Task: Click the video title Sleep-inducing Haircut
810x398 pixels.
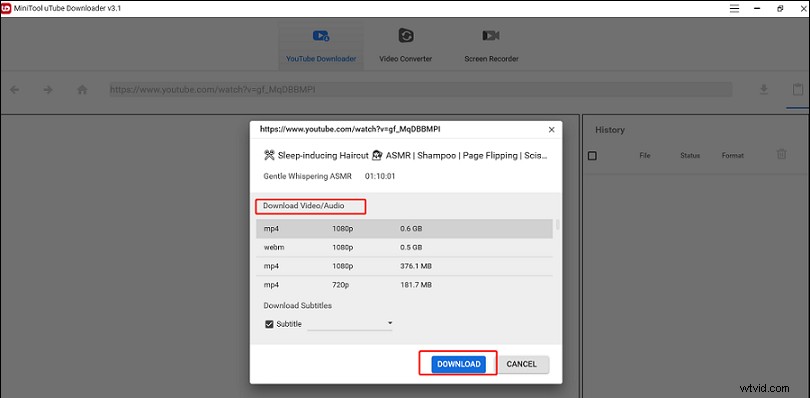Action: click(x=405, y=155)
